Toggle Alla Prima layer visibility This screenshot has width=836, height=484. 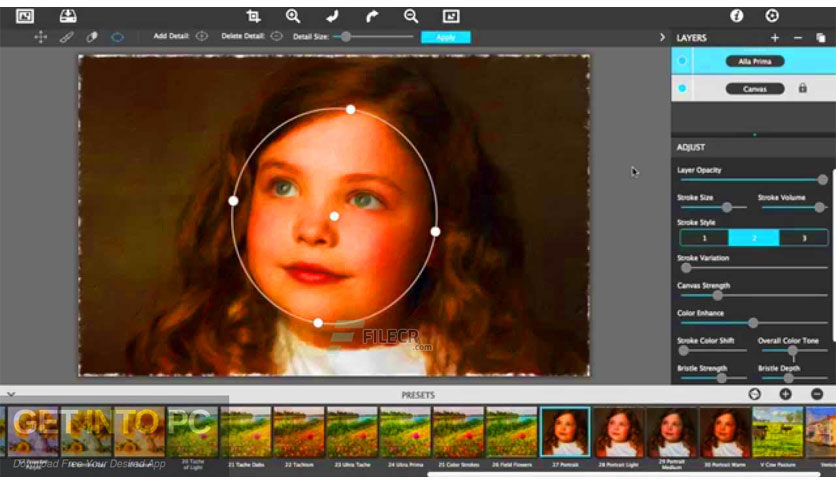(682, 61)
